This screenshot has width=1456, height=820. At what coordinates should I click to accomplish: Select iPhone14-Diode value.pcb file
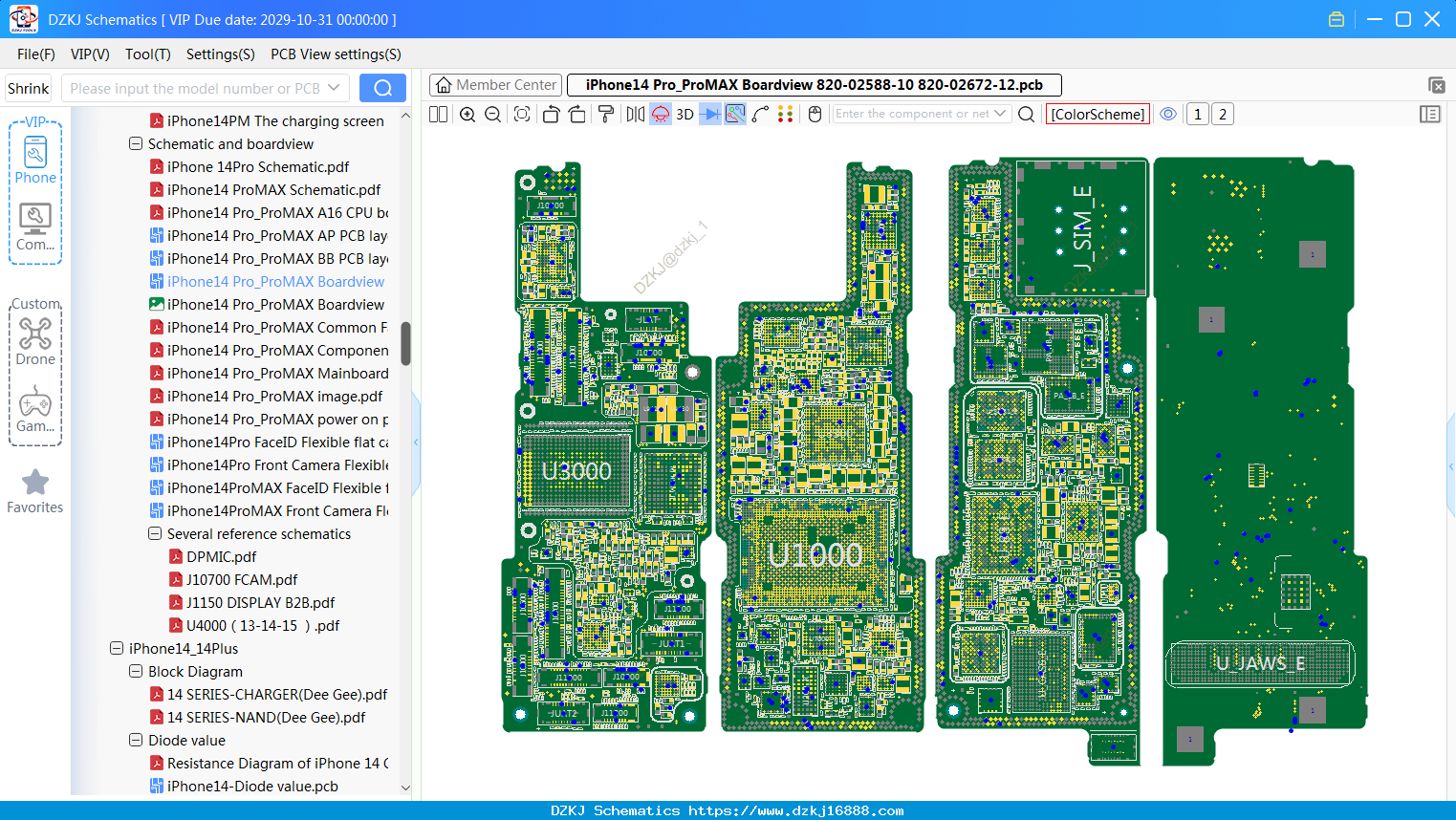pyautogui.click(x=252, y=787)
